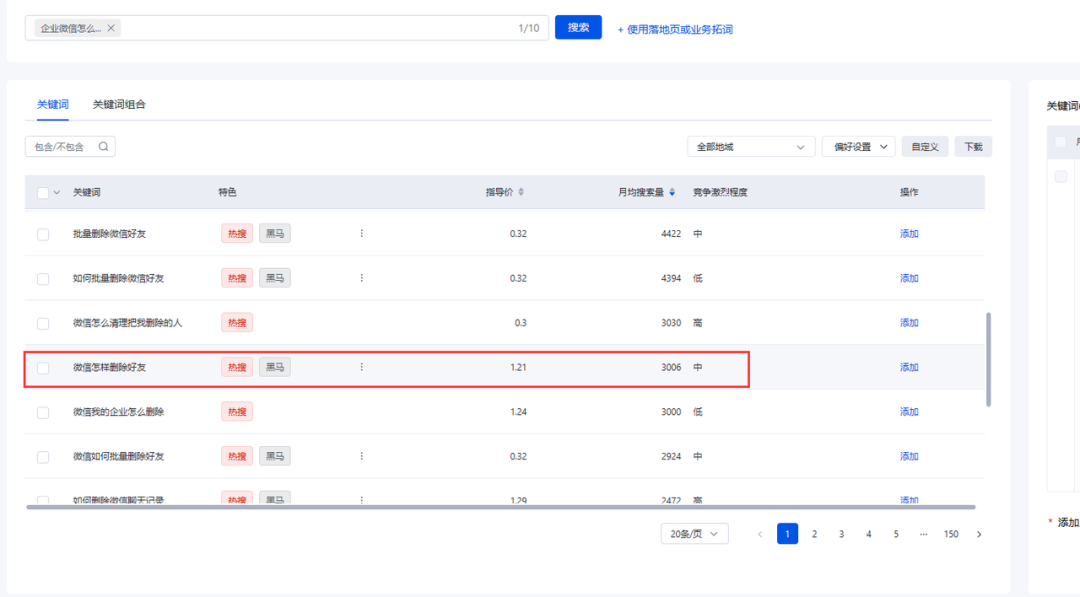Check the 批量删除微信好友 row checkbox
The height and width of the screenshot is (597, 1080).
tap(43, 234)
